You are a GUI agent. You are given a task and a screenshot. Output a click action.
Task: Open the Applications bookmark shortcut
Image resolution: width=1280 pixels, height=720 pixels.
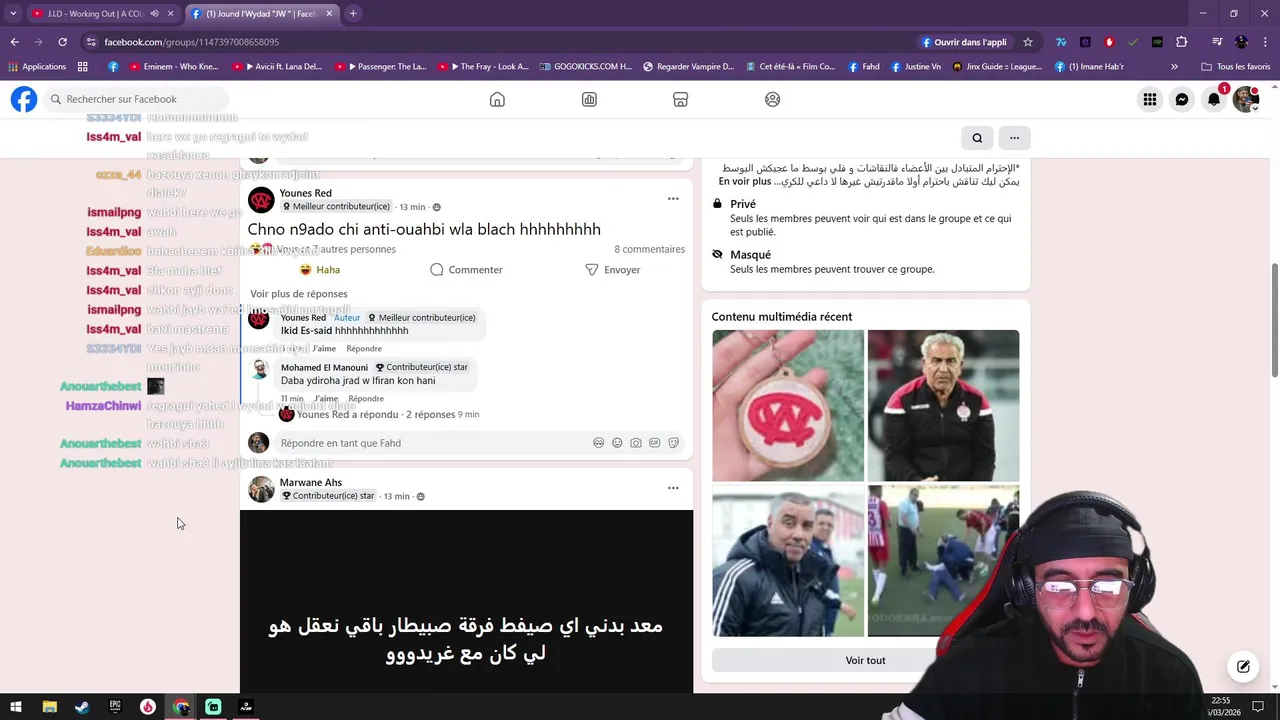point(37,67)
